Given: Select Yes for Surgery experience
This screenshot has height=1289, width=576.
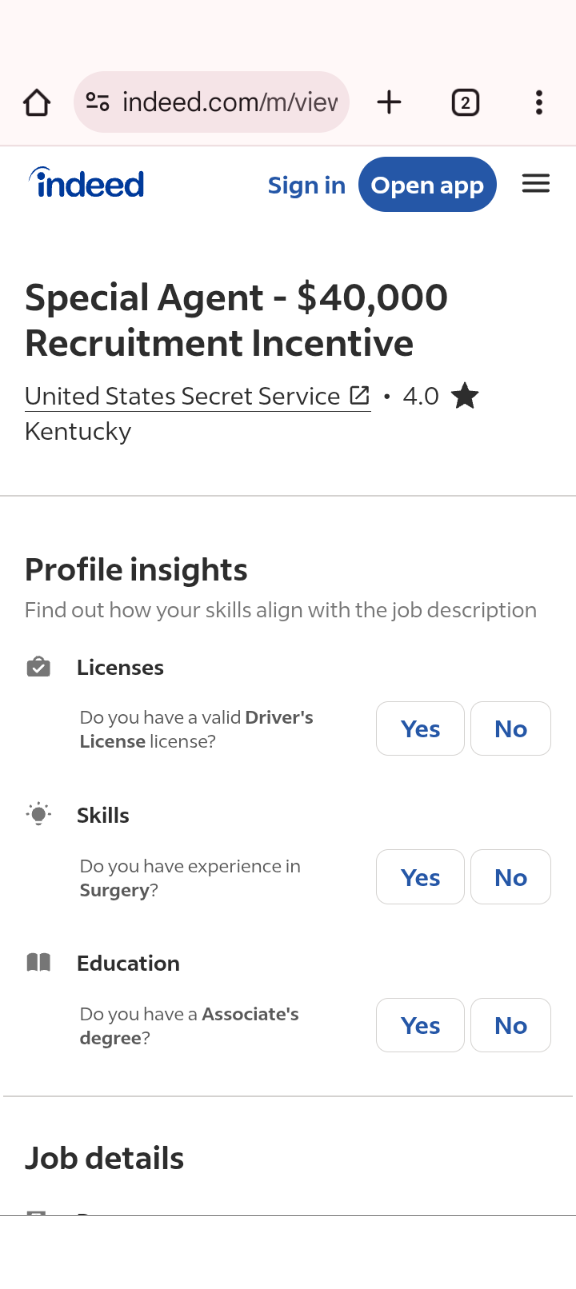Looking at the screenshot, I should [420, 877].
